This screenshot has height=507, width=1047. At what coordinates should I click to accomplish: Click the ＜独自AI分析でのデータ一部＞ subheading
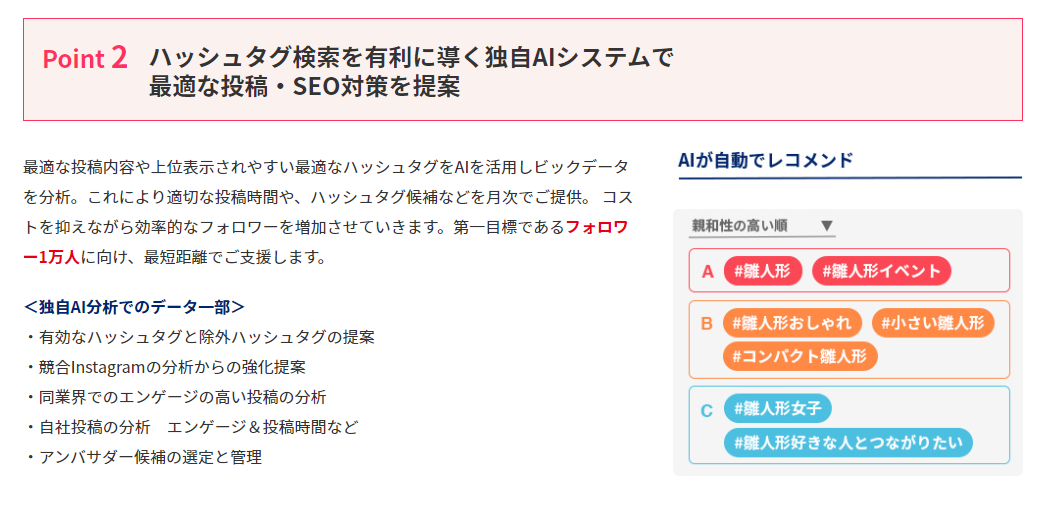(x=135, y=306)
